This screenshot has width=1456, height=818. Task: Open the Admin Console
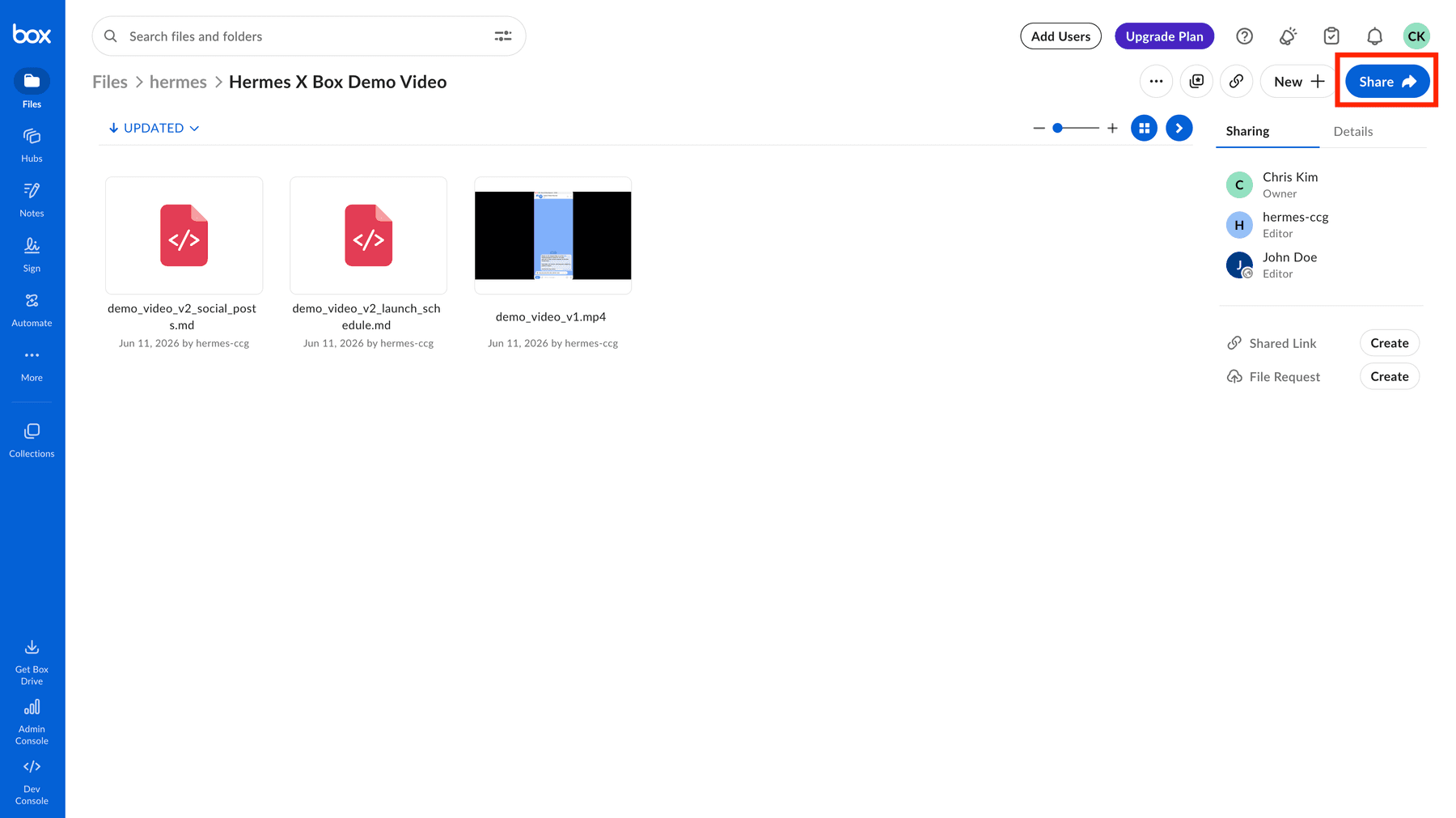click(x=32, y=722)
